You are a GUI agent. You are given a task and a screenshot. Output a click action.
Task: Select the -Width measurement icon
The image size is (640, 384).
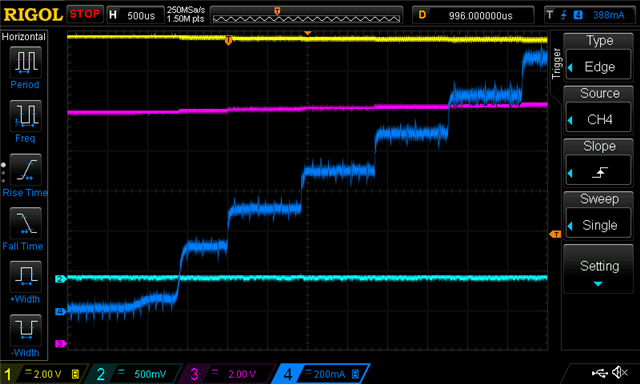[25, 330]
